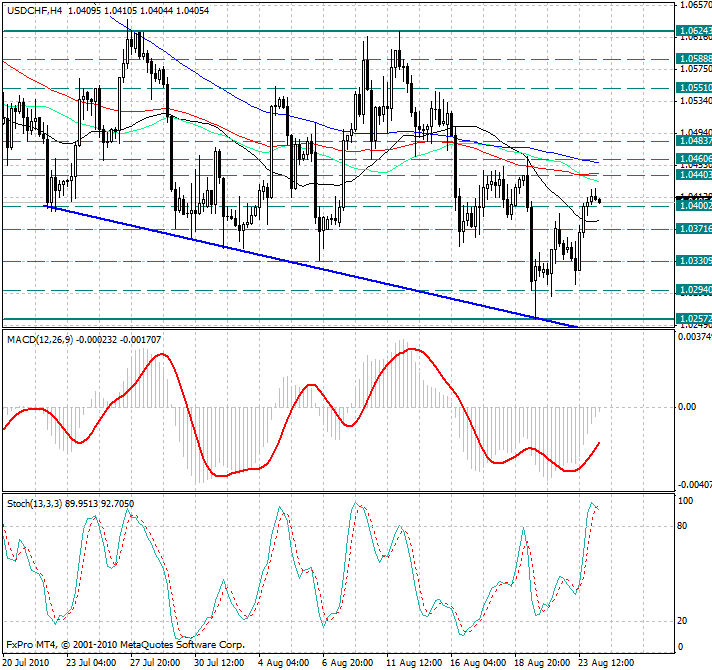Select the 1.0551 price level label
Screen dimensions: 712x670
pyautogui.click(x=693, y=88)
